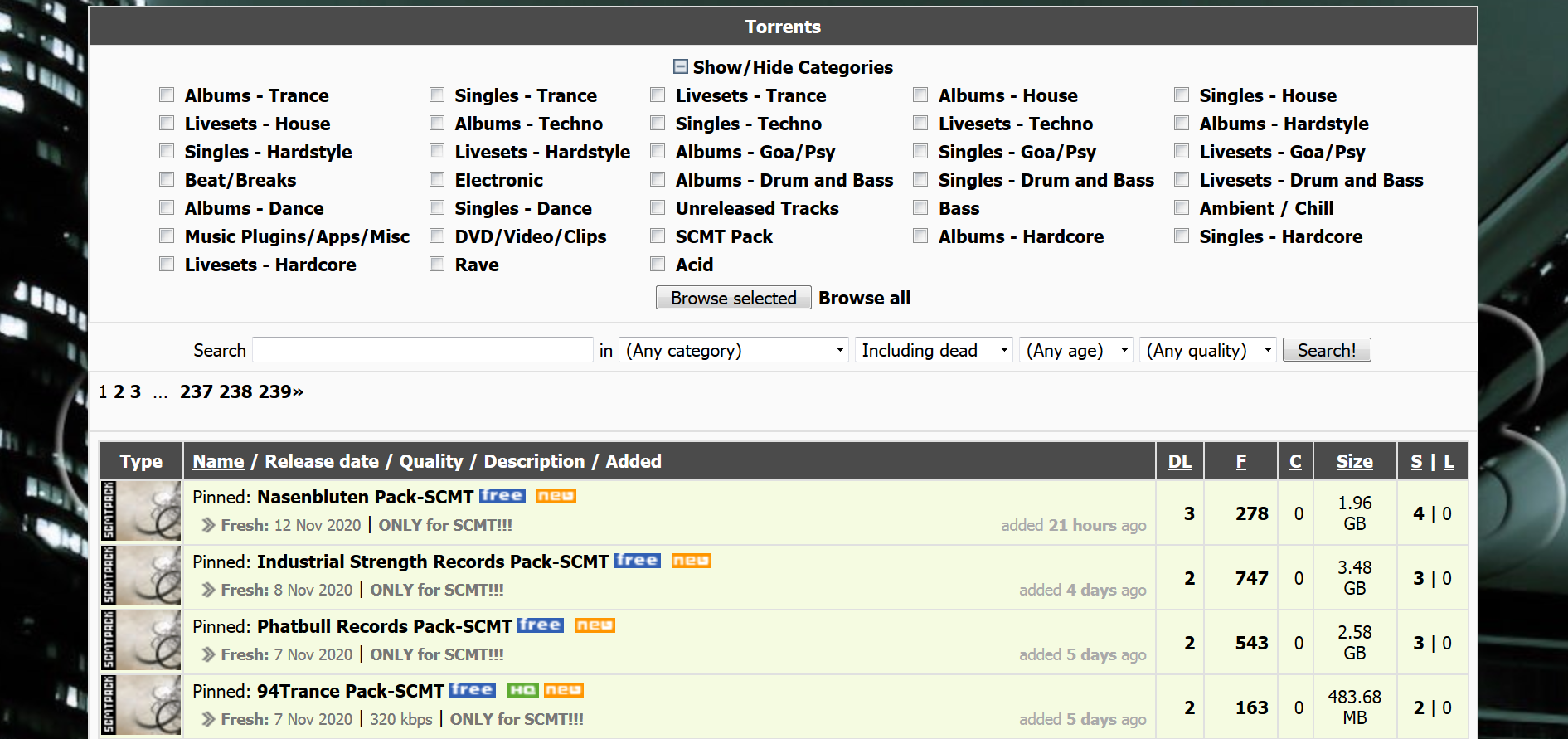
Task: Click the free badge on Nasenbluten Pack-SCMT
Action: coord(502,495)
